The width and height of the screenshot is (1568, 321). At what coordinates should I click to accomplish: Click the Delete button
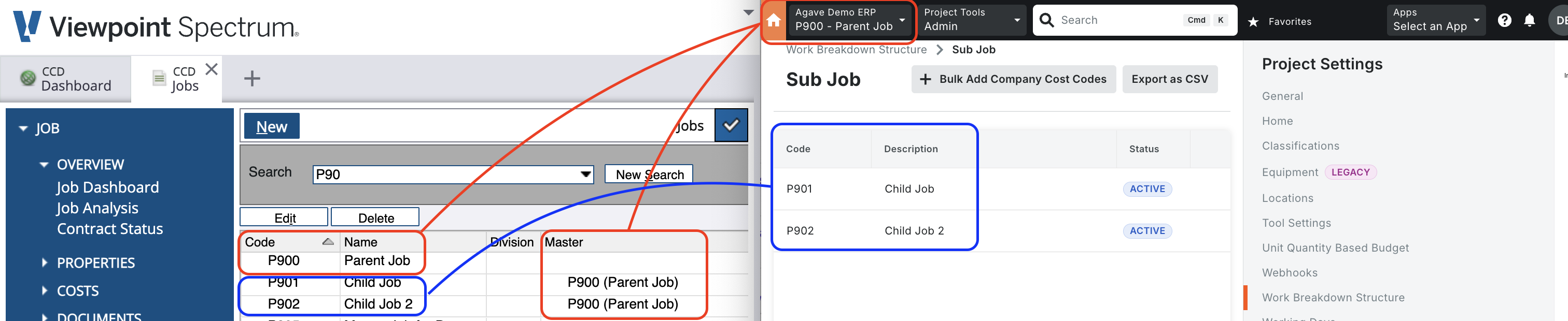click(375, 217)
